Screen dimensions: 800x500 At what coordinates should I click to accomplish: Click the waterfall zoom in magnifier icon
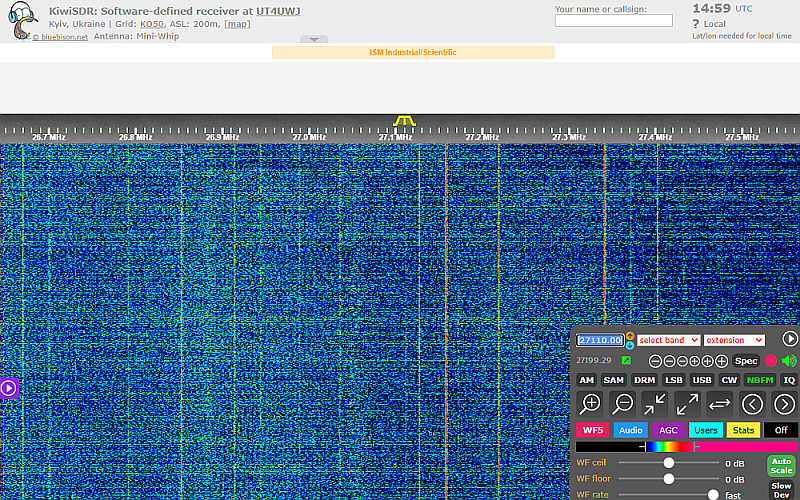[x=591, y=404]
